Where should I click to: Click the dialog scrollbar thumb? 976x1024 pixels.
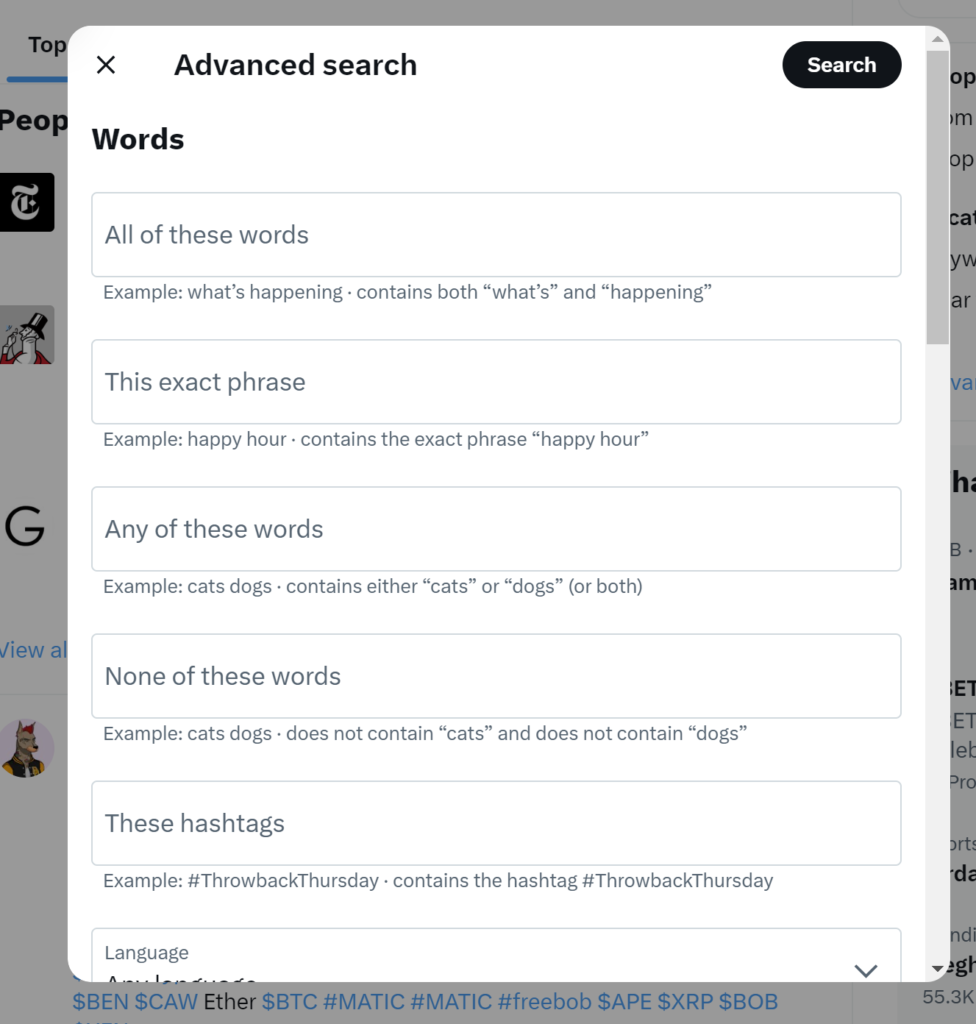[937, 197]
